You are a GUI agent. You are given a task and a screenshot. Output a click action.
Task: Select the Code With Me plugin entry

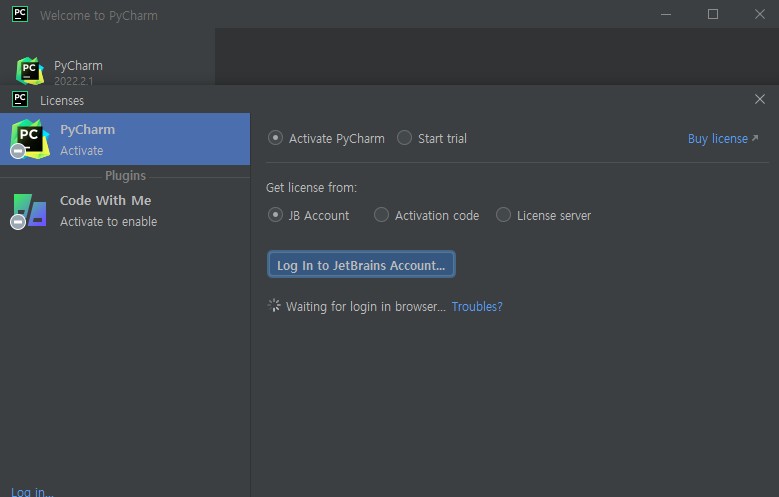click(x=125, y=211)
